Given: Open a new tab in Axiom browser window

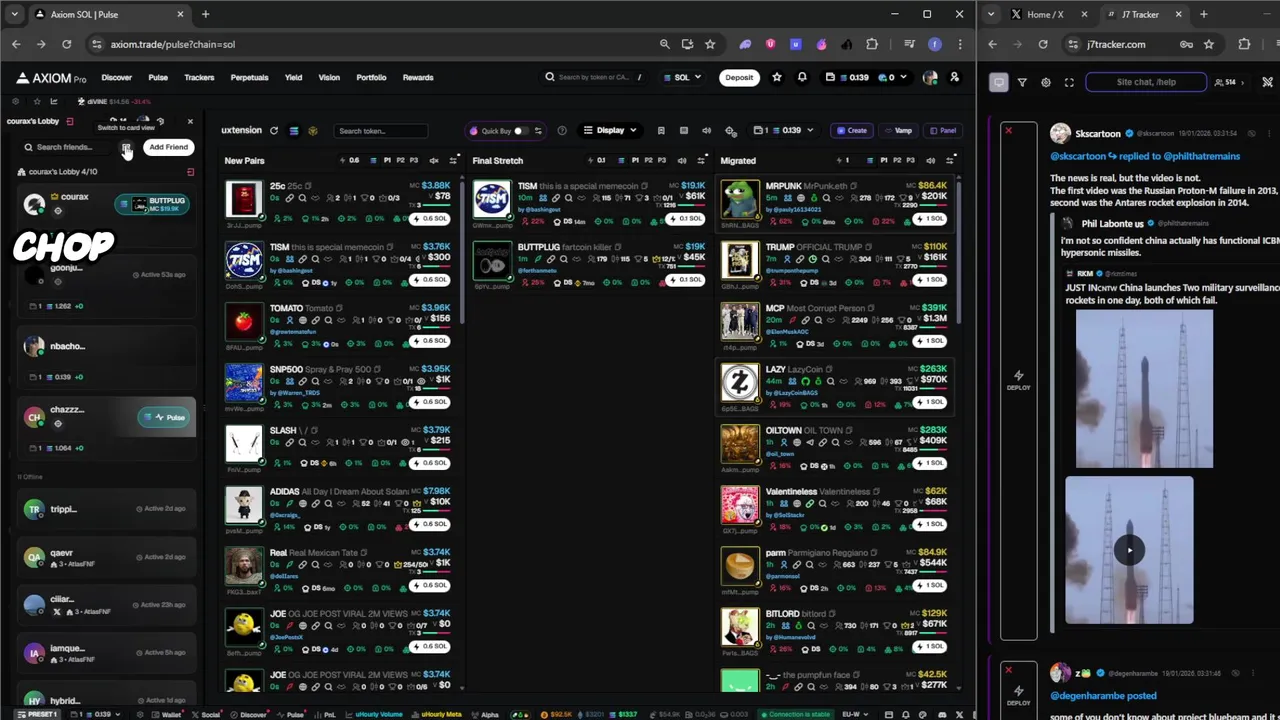Looking at the screenshot, I should tap(205, 14).
